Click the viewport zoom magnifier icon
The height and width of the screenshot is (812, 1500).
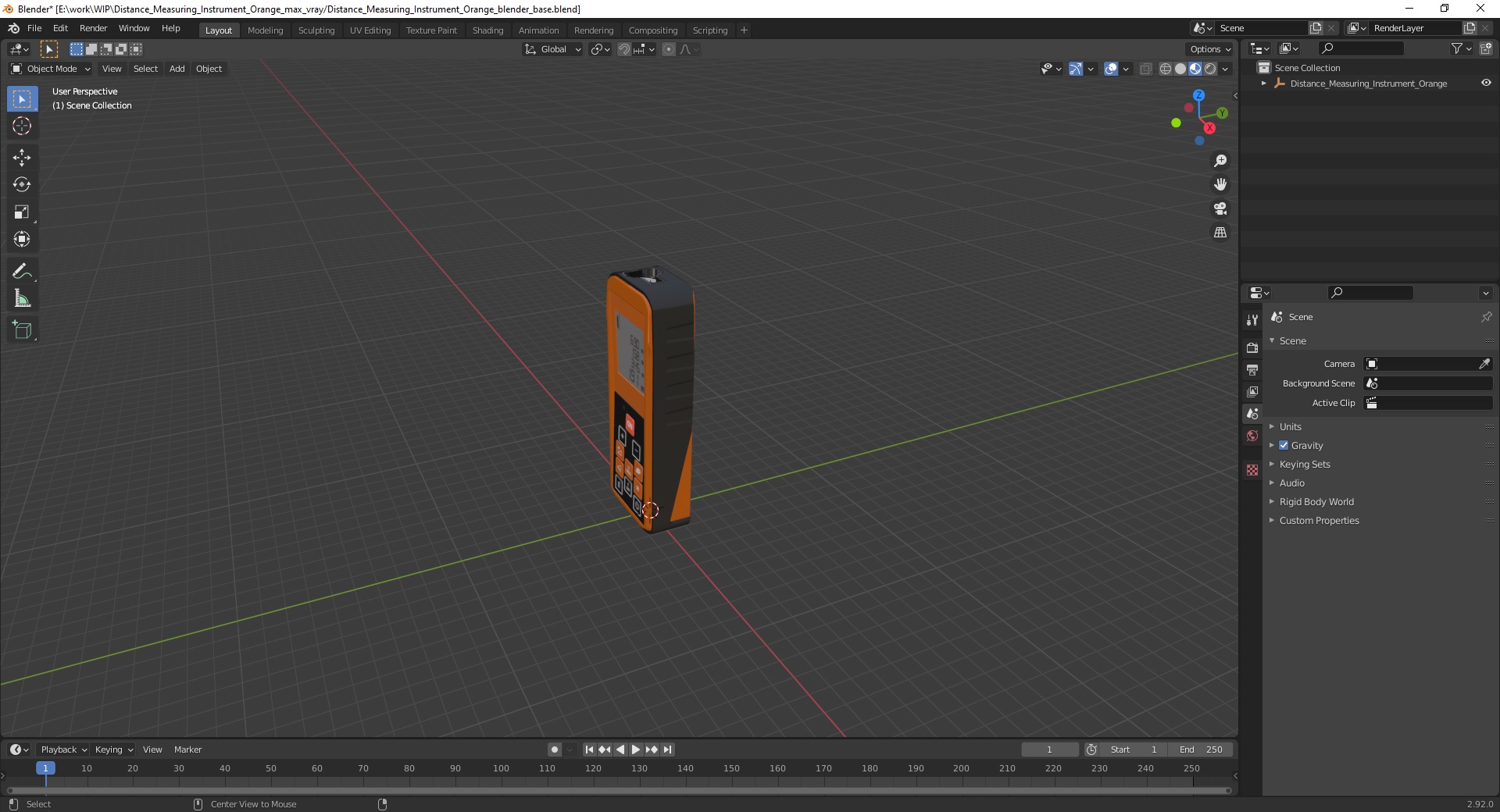tap(1220, 161)
